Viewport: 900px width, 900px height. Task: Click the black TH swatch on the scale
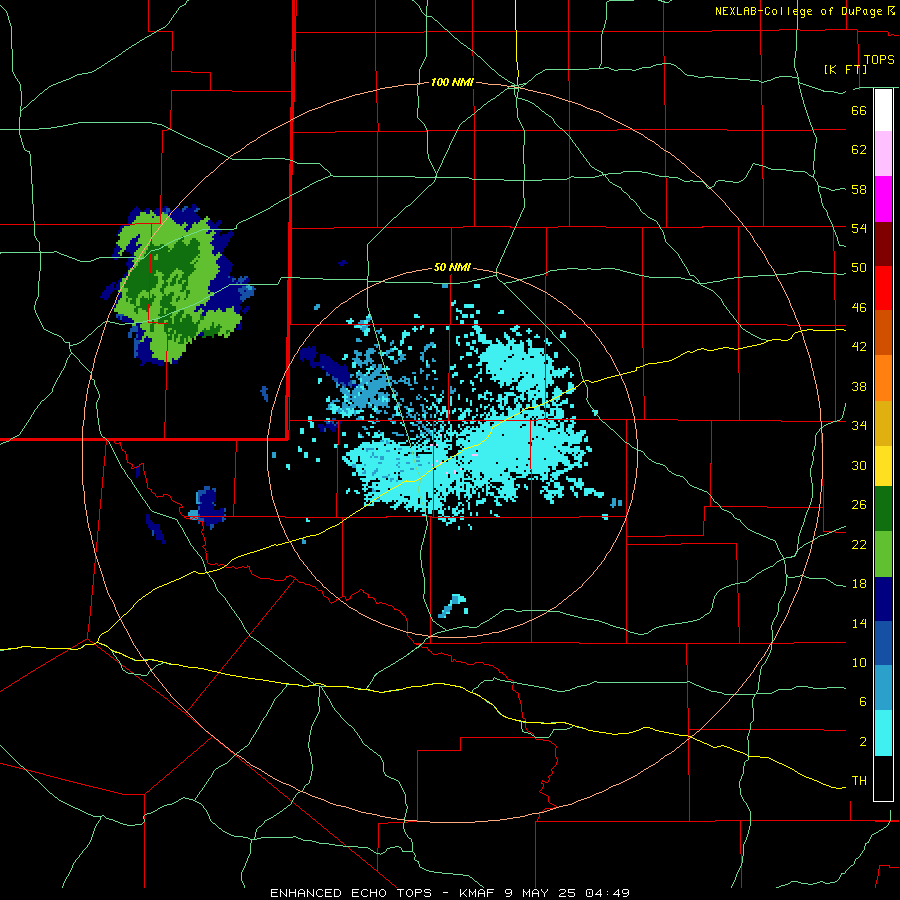coord(883,778)
